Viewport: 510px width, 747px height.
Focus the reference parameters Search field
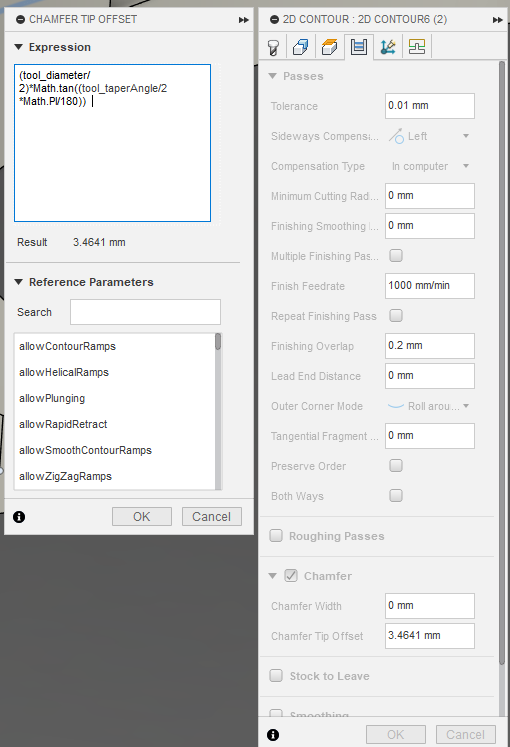point(145,312)
